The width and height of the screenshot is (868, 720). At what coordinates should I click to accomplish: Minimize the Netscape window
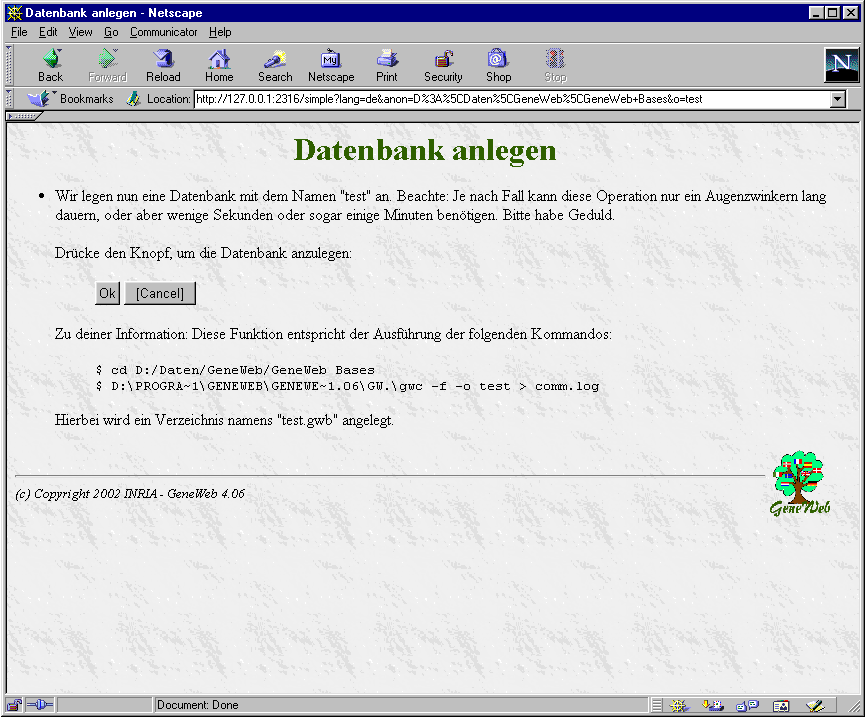(x=815, y=13)
